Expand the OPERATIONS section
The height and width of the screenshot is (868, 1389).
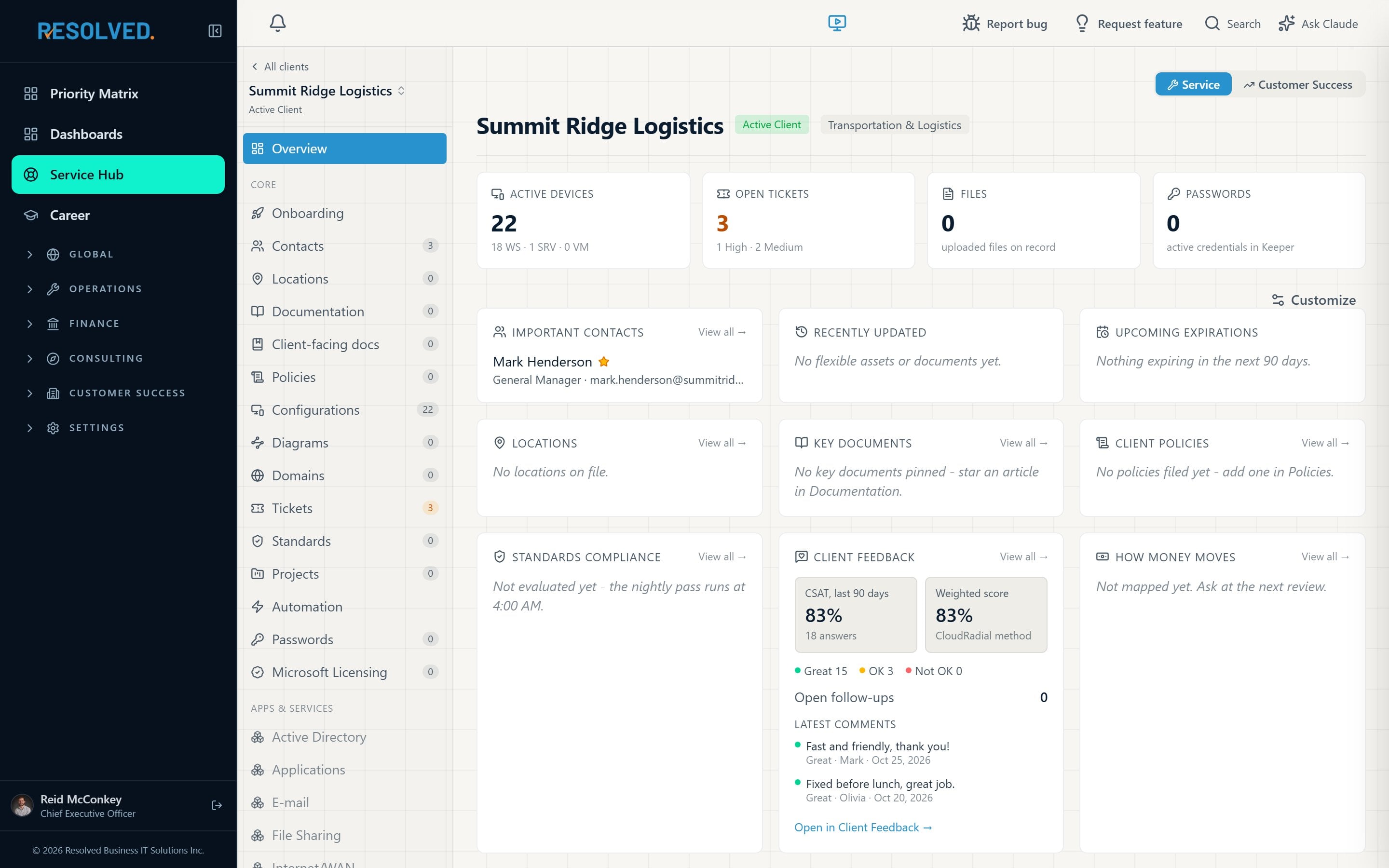click(x=118, y=289)
